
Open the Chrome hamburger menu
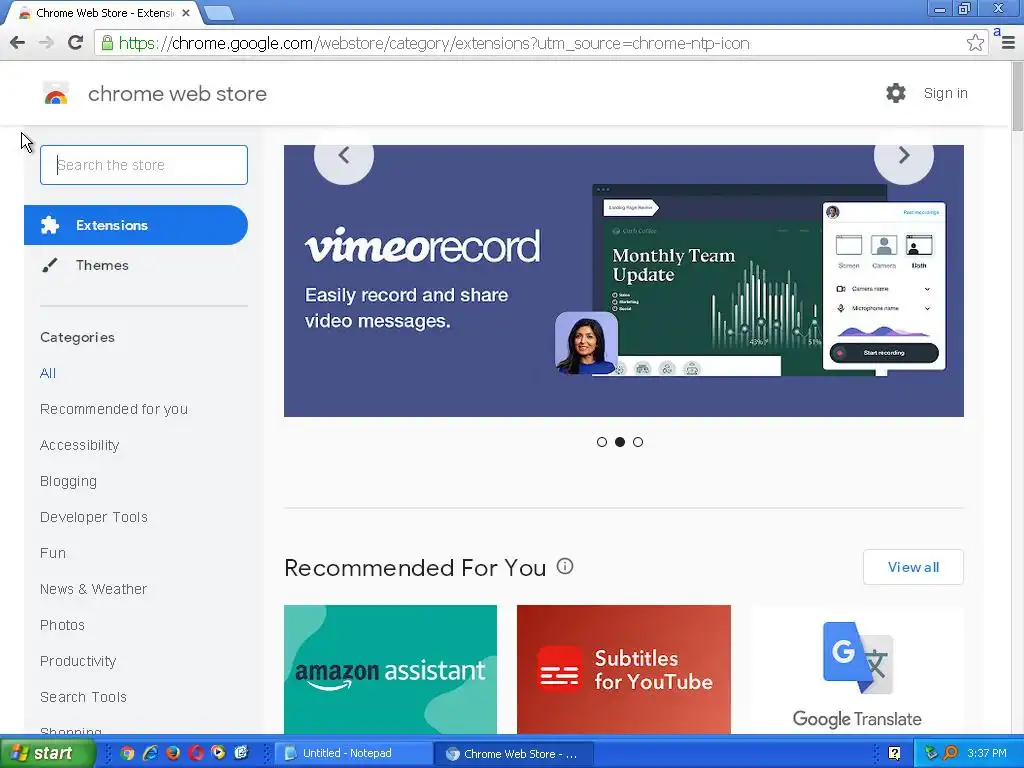1008,43
